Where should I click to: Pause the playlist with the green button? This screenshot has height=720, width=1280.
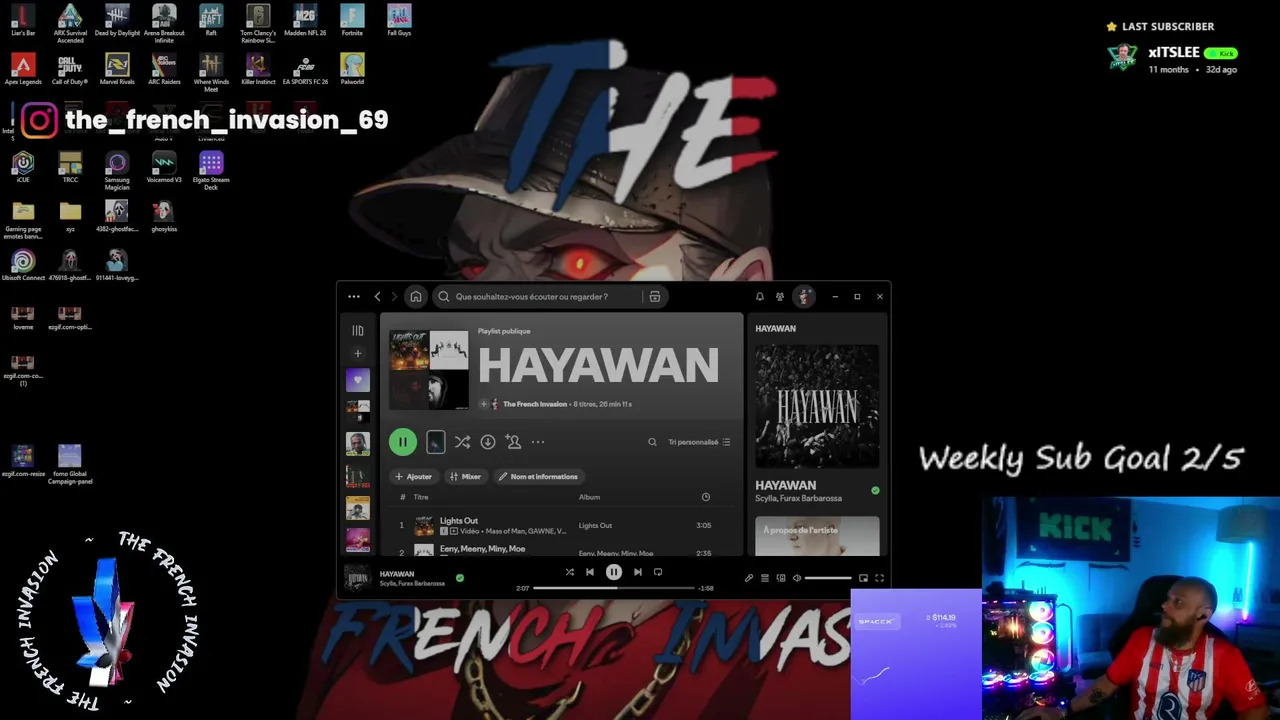tap(403, 442)
